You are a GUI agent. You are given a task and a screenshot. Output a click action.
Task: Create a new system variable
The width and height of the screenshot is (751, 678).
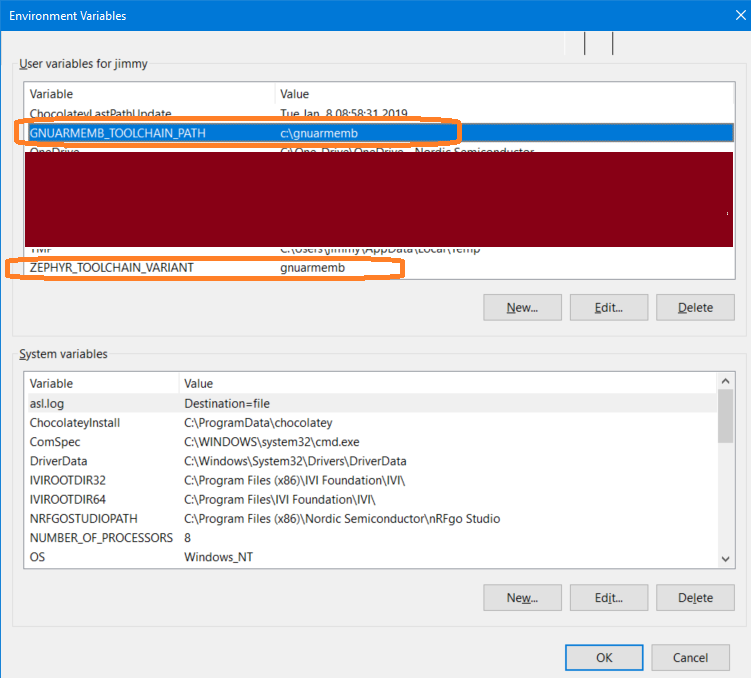coord(522,597)
